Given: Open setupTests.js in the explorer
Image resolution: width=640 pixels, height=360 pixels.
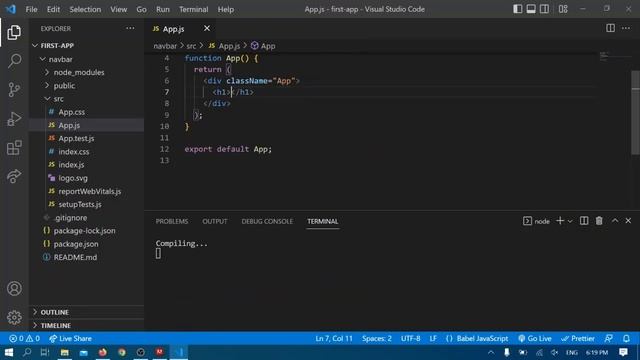Looking at the screenshot, I should click(86, 204).
